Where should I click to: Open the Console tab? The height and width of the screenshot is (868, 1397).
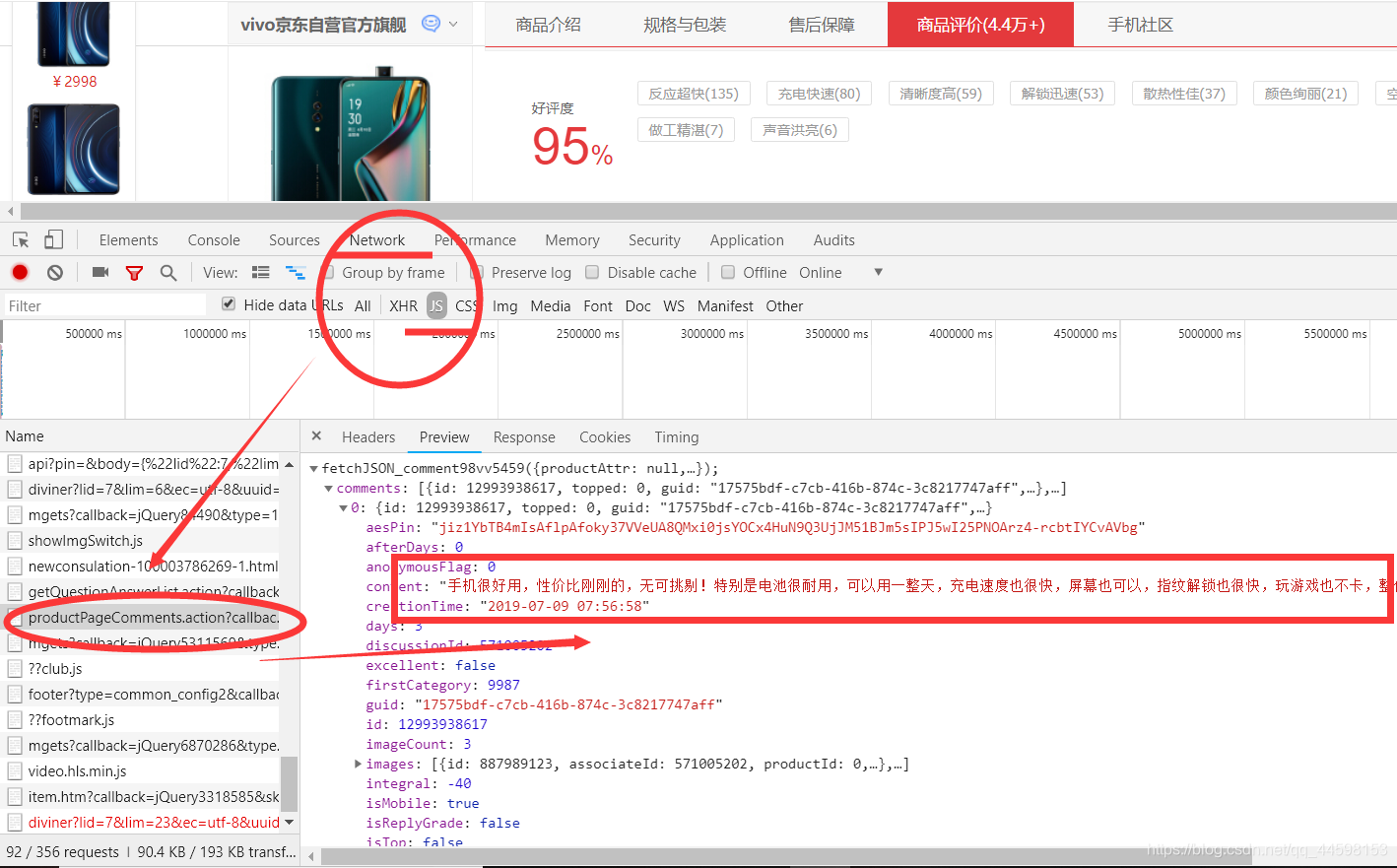point(214,240)
